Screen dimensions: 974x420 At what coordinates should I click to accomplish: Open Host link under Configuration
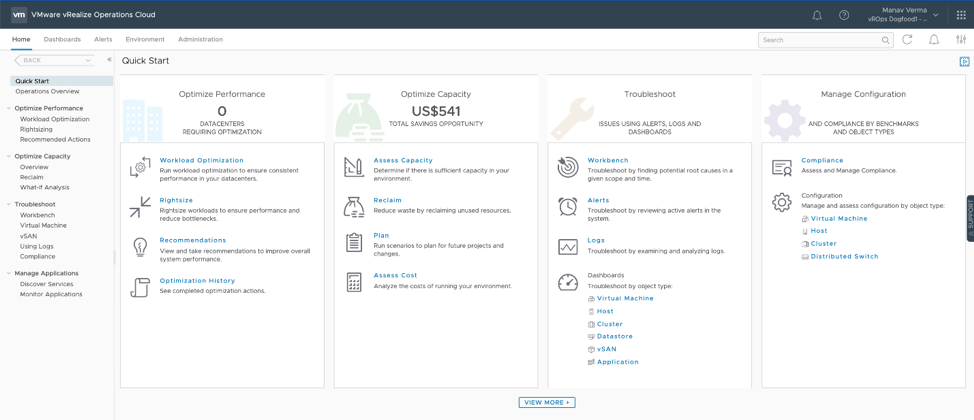click(819, 231)
